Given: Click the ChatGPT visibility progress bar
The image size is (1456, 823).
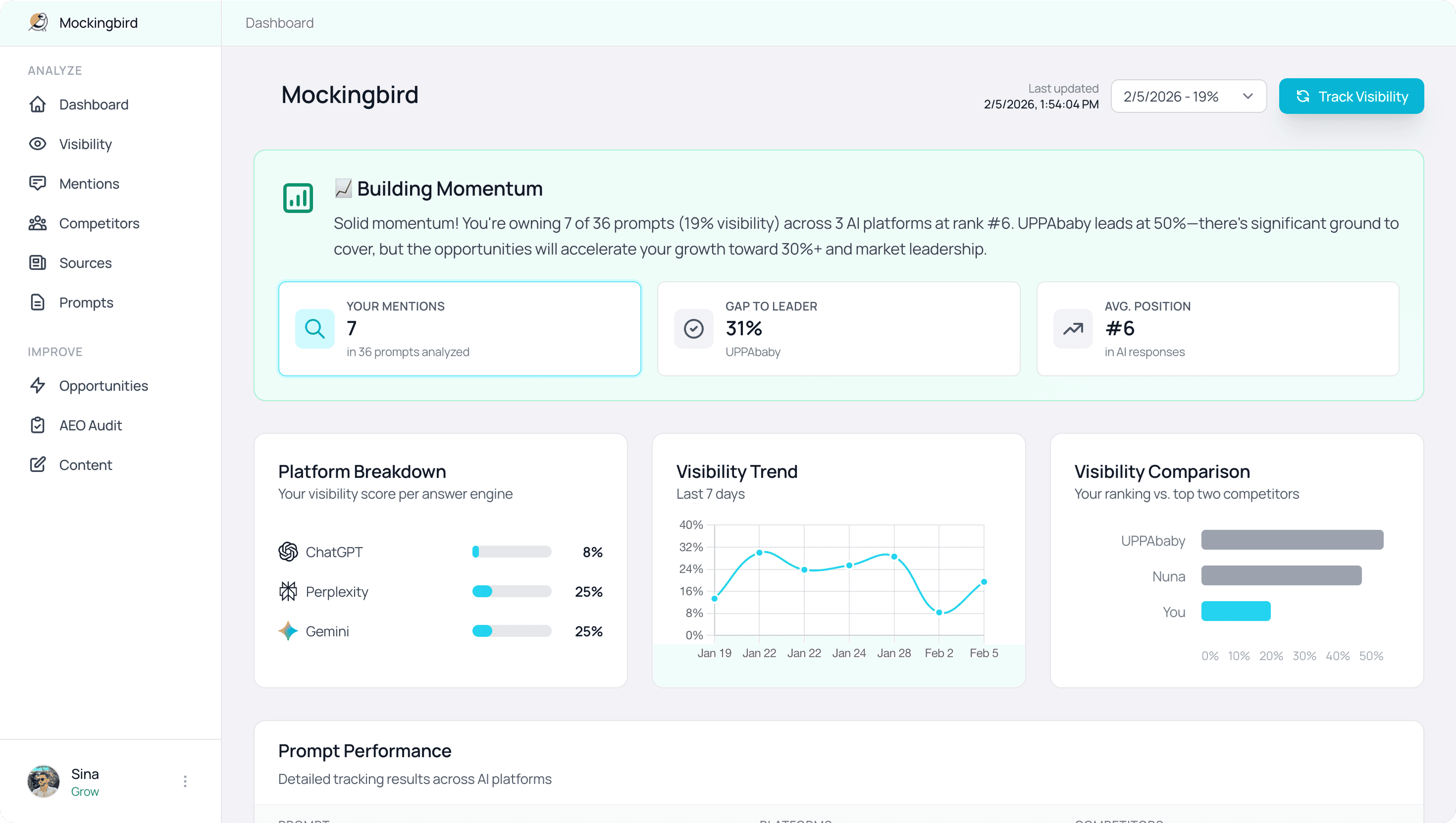Looking at the screenshot, I should coord(512,552).
